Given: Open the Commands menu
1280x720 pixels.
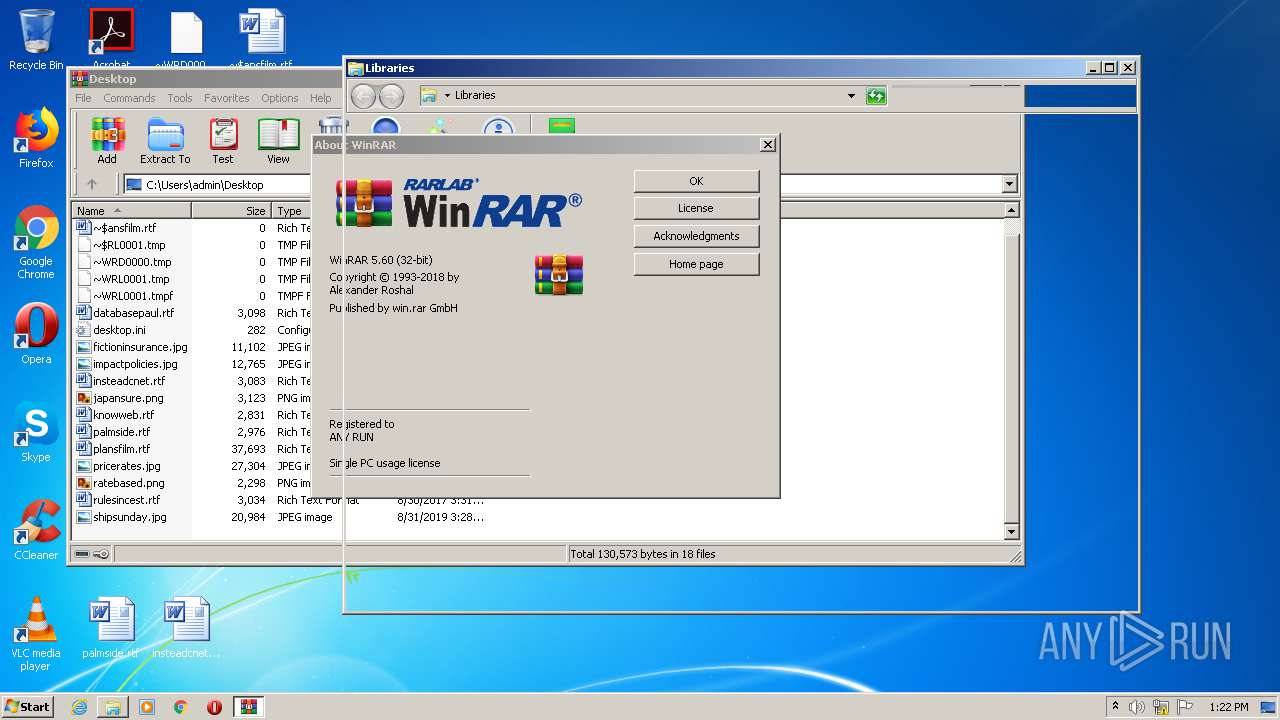Looking at the screenshot, I should click(129, 98).
